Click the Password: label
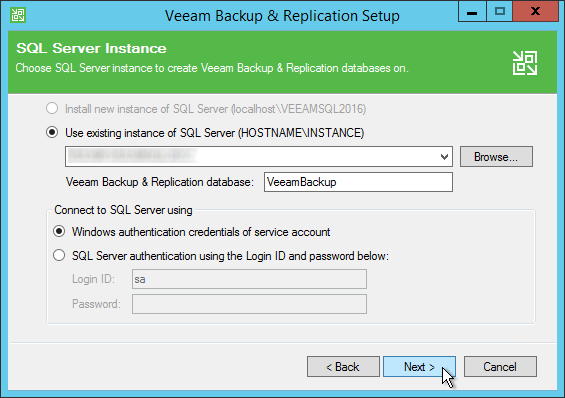 tap(96, 304)
